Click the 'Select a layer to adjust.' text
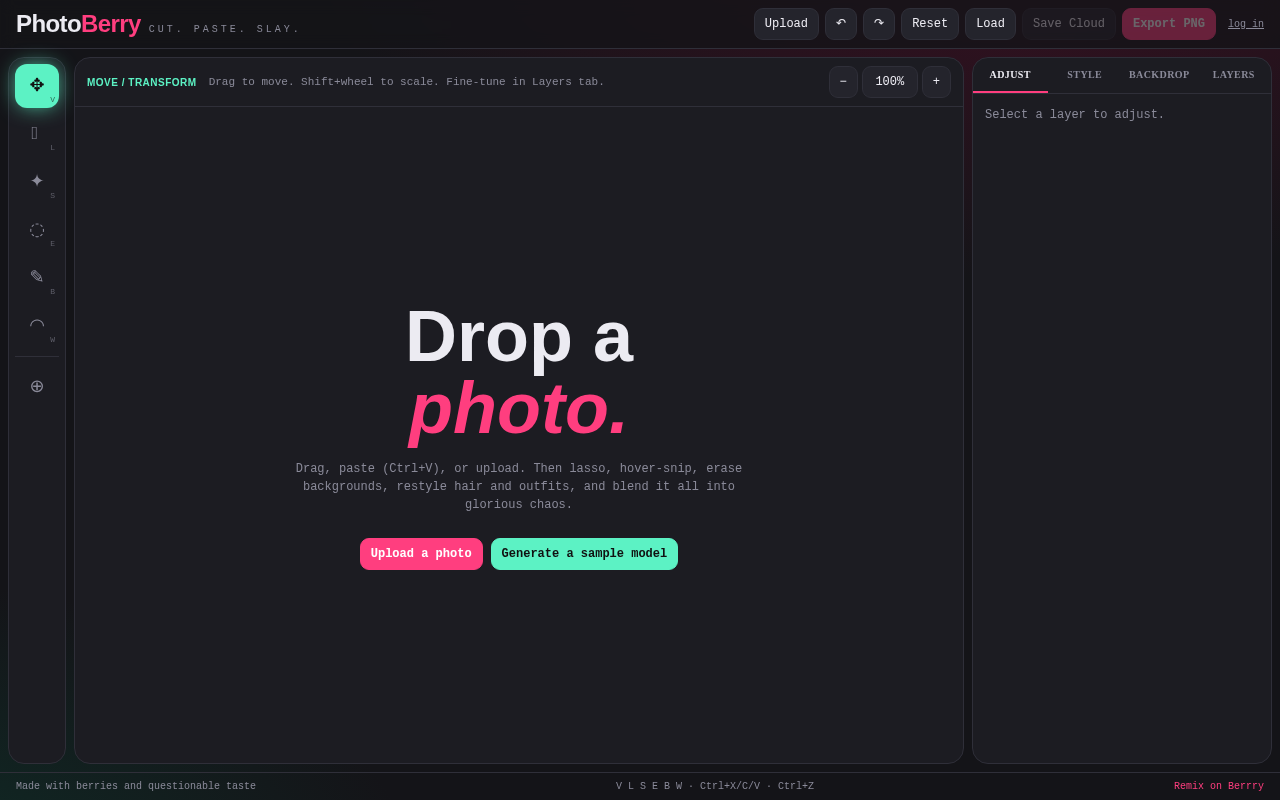1280x800 pixels. [x=1075, y=115]
